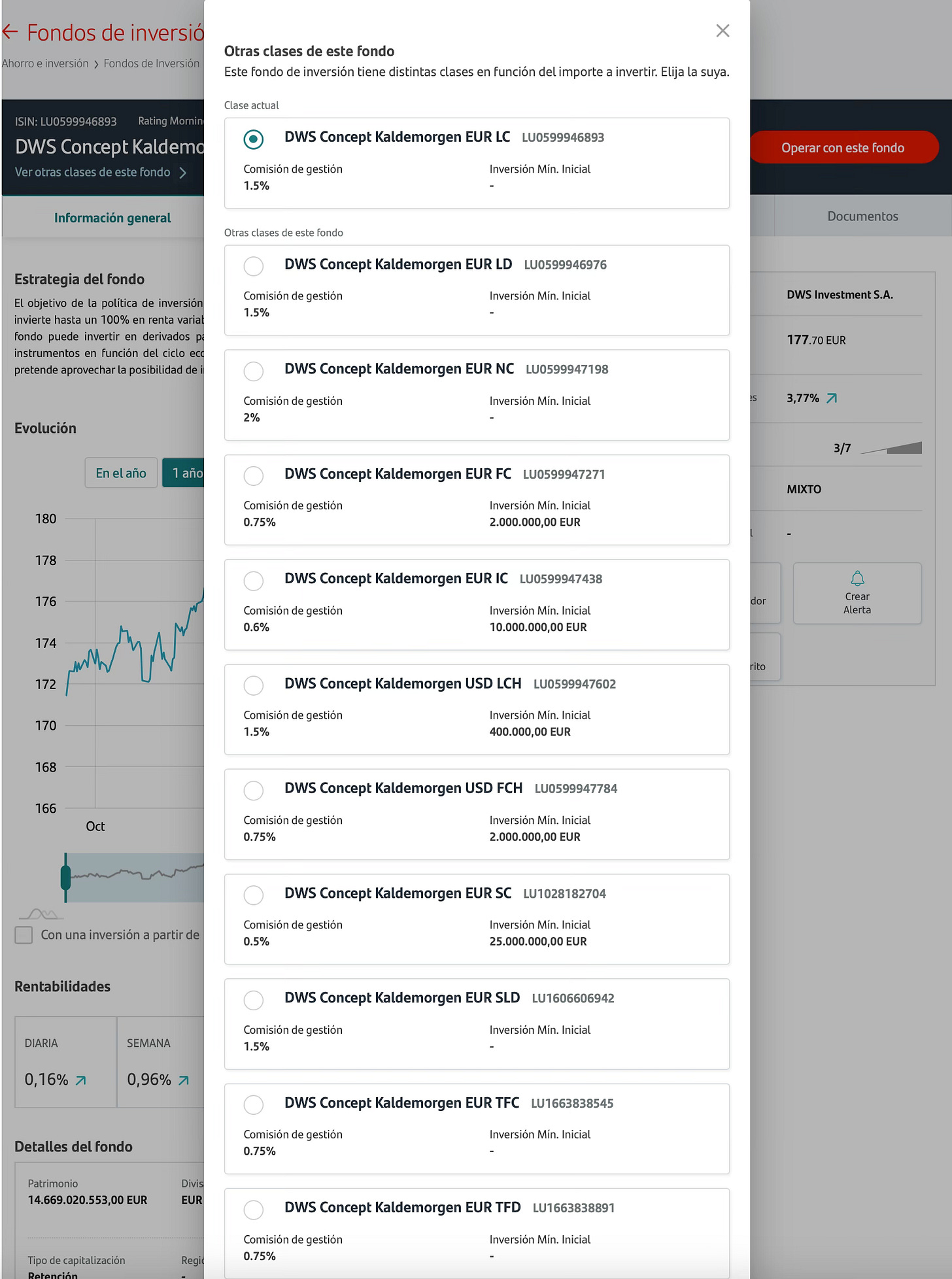952x1279 pixels.
Task: Click the ISIN LU1663838891 text
Action: click(573, 1208)
